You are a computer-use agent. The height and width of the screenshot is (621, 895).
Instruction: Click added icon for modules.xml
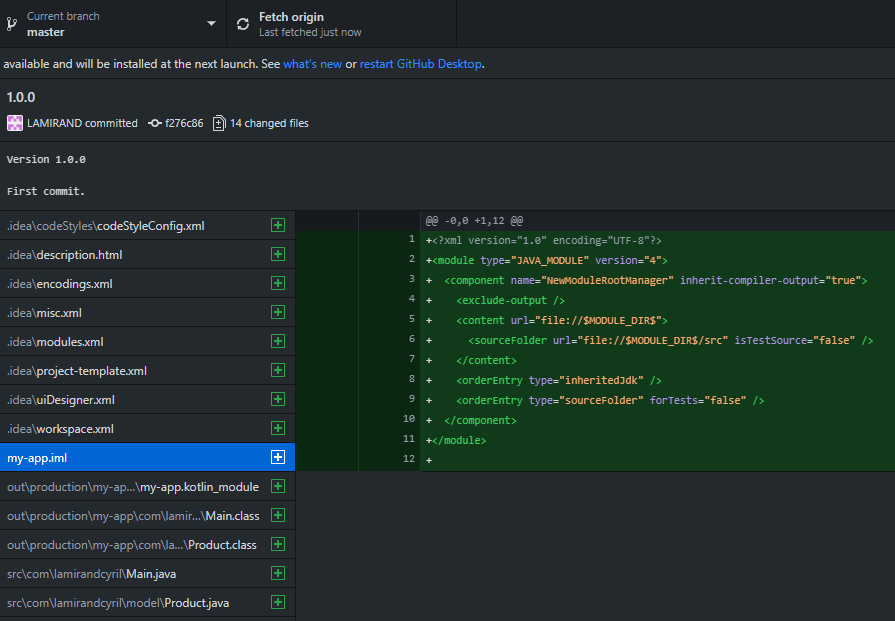point(278,341)
